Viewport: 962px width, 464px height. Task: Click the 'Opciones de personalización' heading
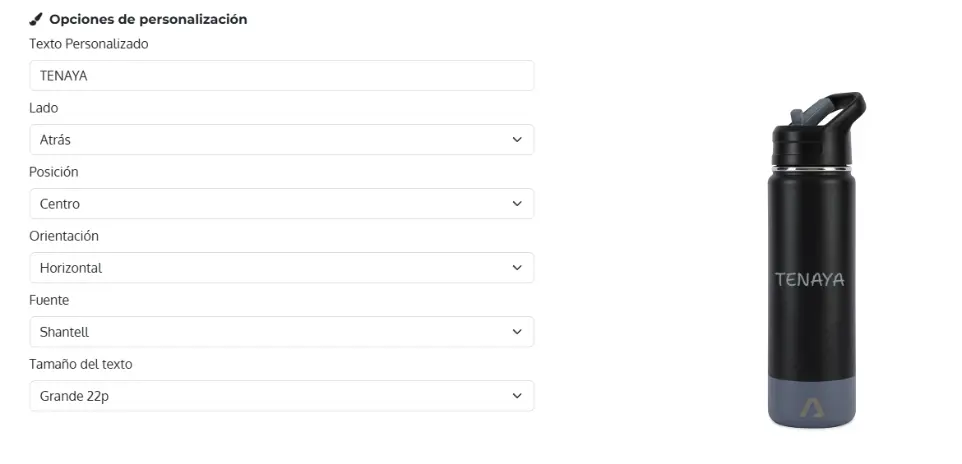coord(148,19)
